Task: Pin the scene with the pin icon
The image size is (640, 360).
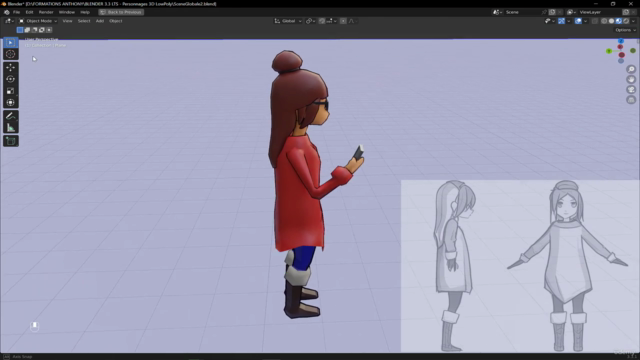Action: pos(544,12)
